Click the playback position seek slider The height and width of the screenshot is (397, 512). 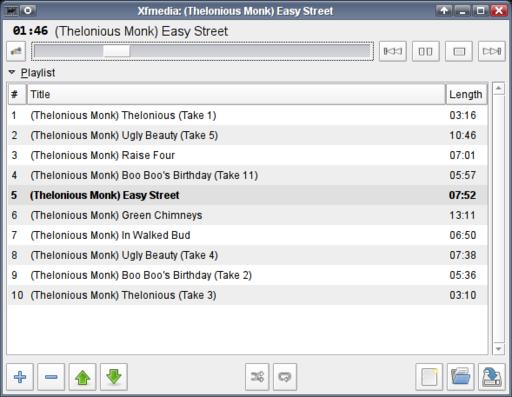[202, 51]
